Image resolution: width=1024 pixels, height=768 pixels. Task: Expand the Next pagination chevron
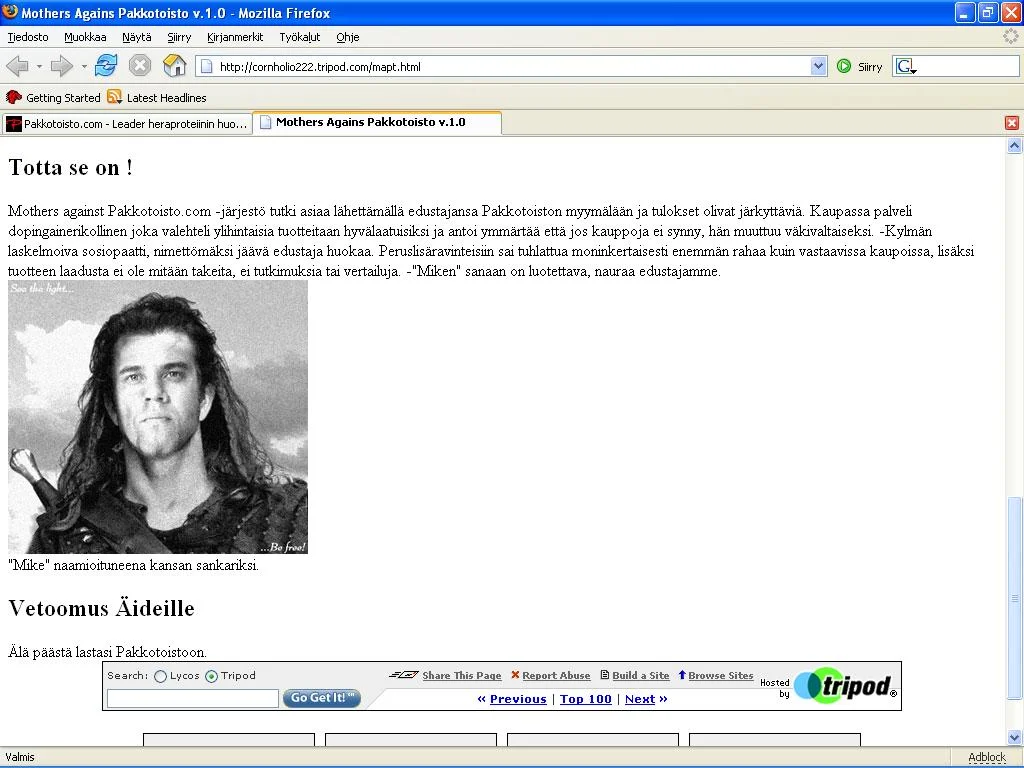tap(663, 699)
